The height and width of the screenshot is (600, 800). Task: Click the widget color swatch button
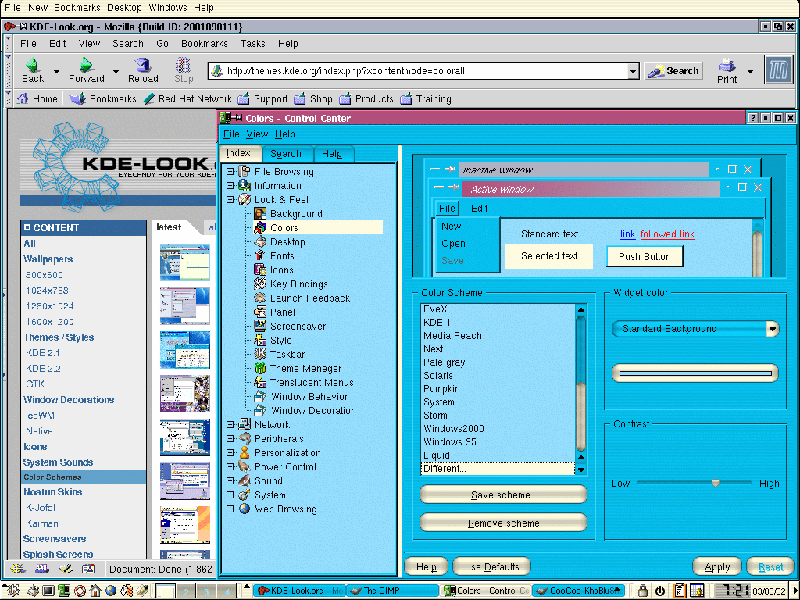pyautogui.click(x=695, y=373)
